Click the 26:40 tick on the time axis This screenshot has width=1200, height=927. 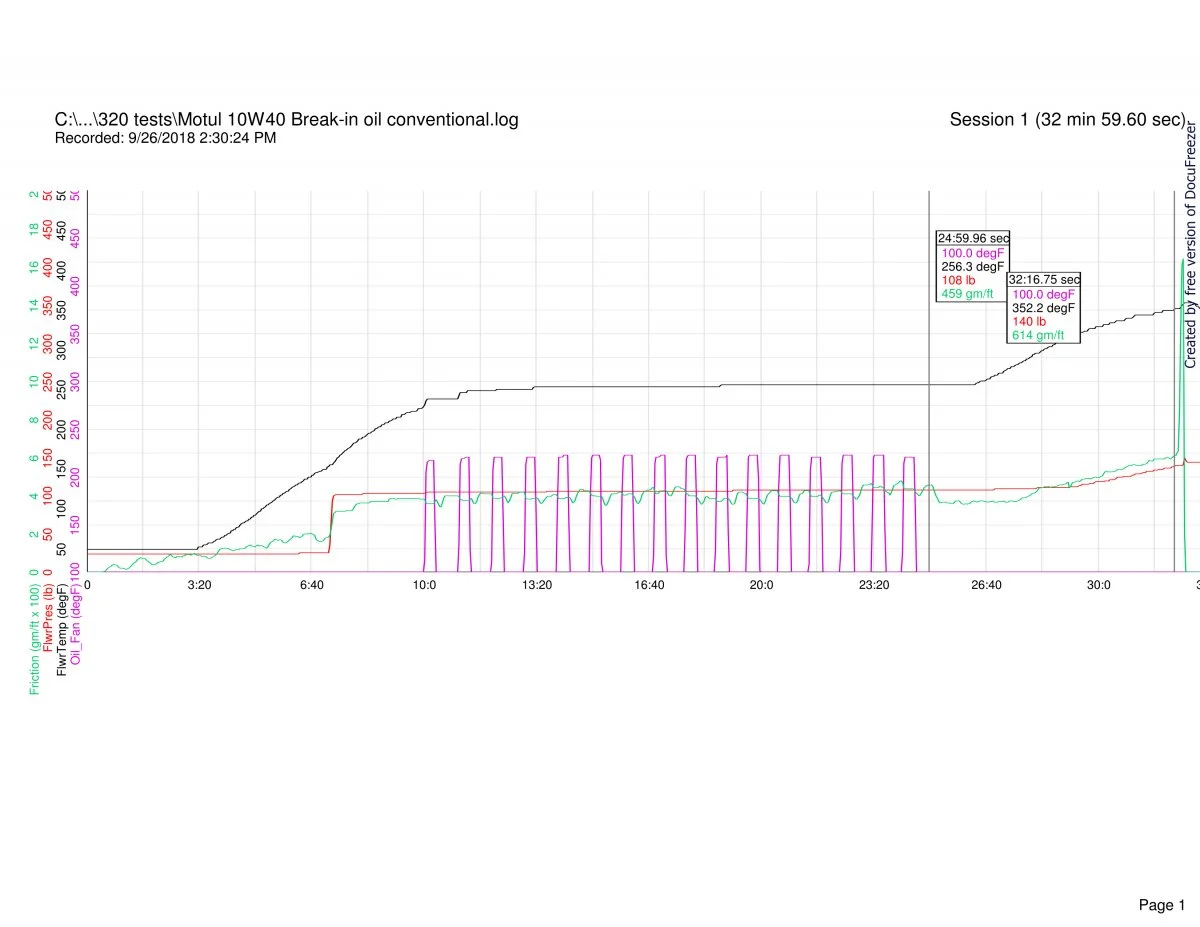coord(986,585)
